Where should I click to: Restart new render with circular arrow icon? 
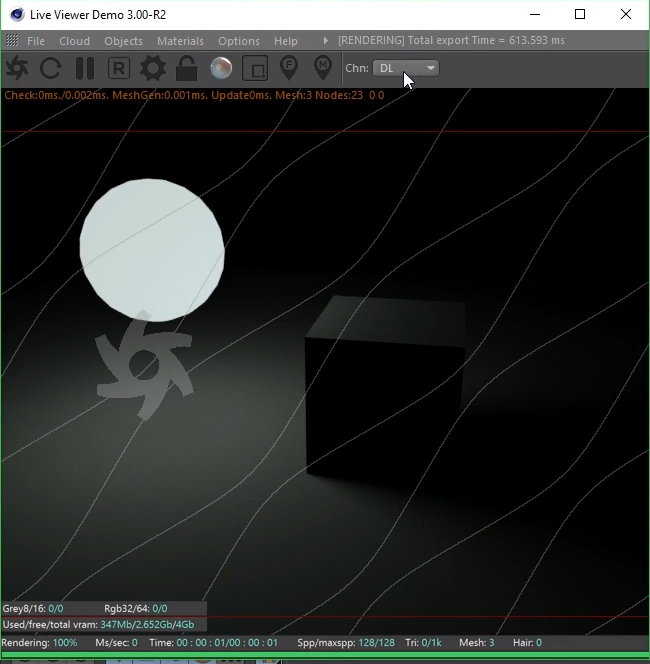[50, 68]
